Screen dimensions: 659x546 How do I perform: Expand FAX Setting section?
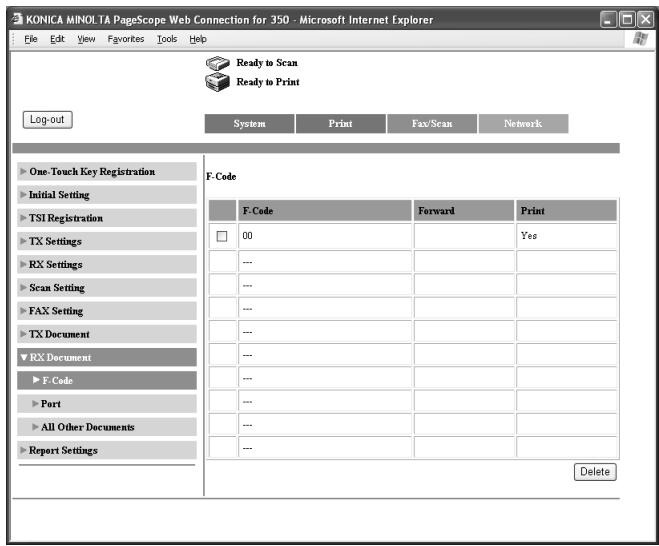click(107, 311)
